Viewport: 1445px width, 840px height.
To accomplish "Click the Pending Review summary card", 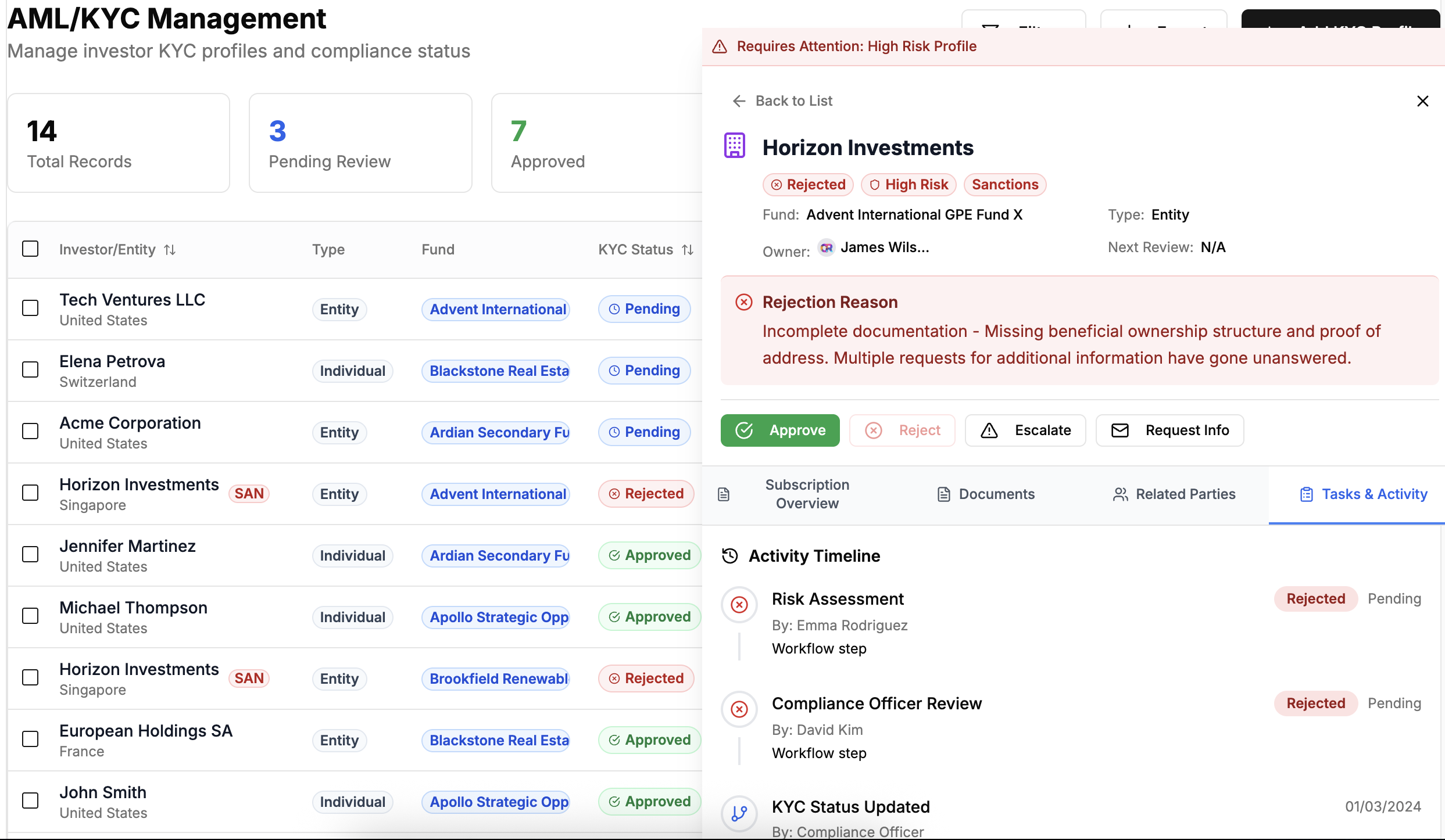I will tap(360, 143).
